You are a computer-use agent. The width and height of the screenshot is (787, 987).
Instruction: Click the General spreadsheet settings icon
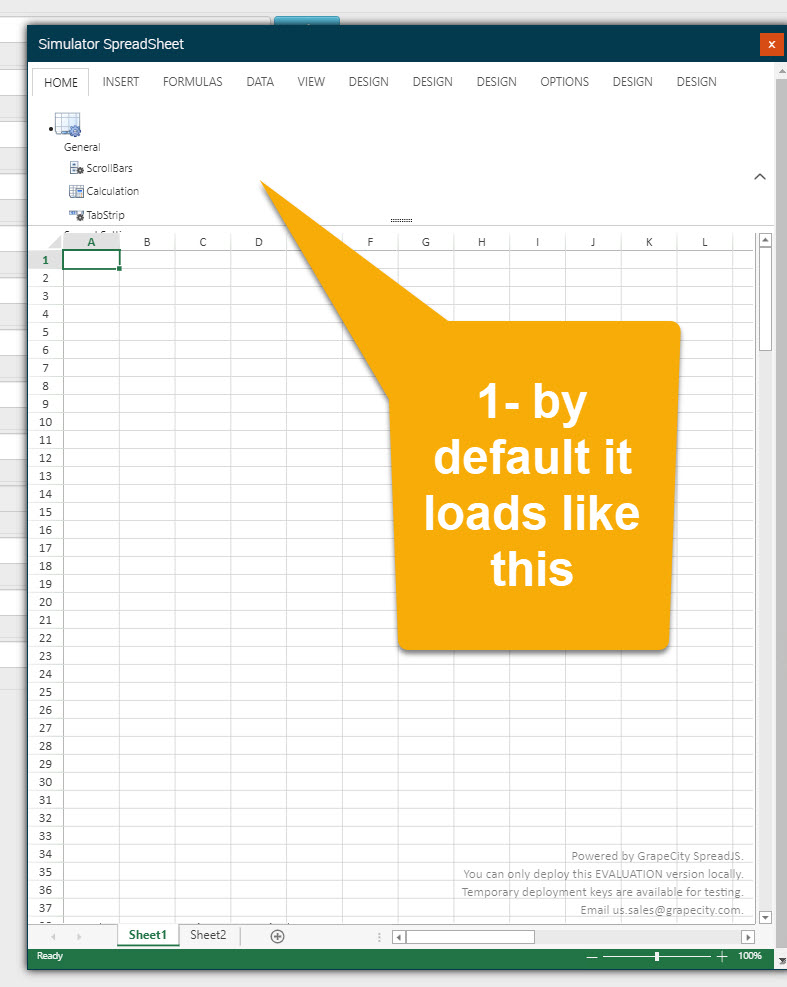[68, 125]
